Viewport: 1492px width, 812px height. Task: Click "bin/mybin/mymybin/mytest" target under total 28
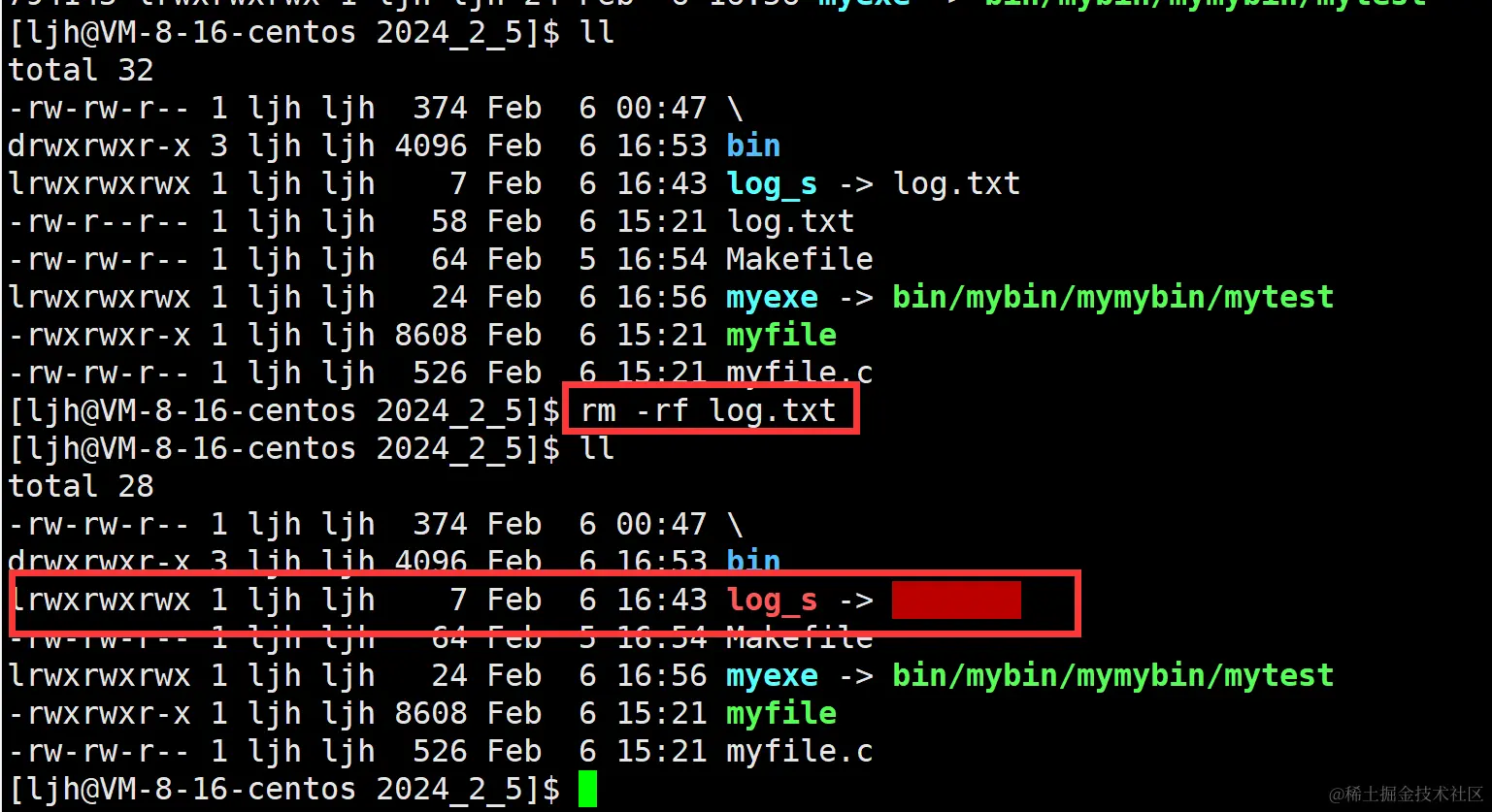tap(1113, 675)
